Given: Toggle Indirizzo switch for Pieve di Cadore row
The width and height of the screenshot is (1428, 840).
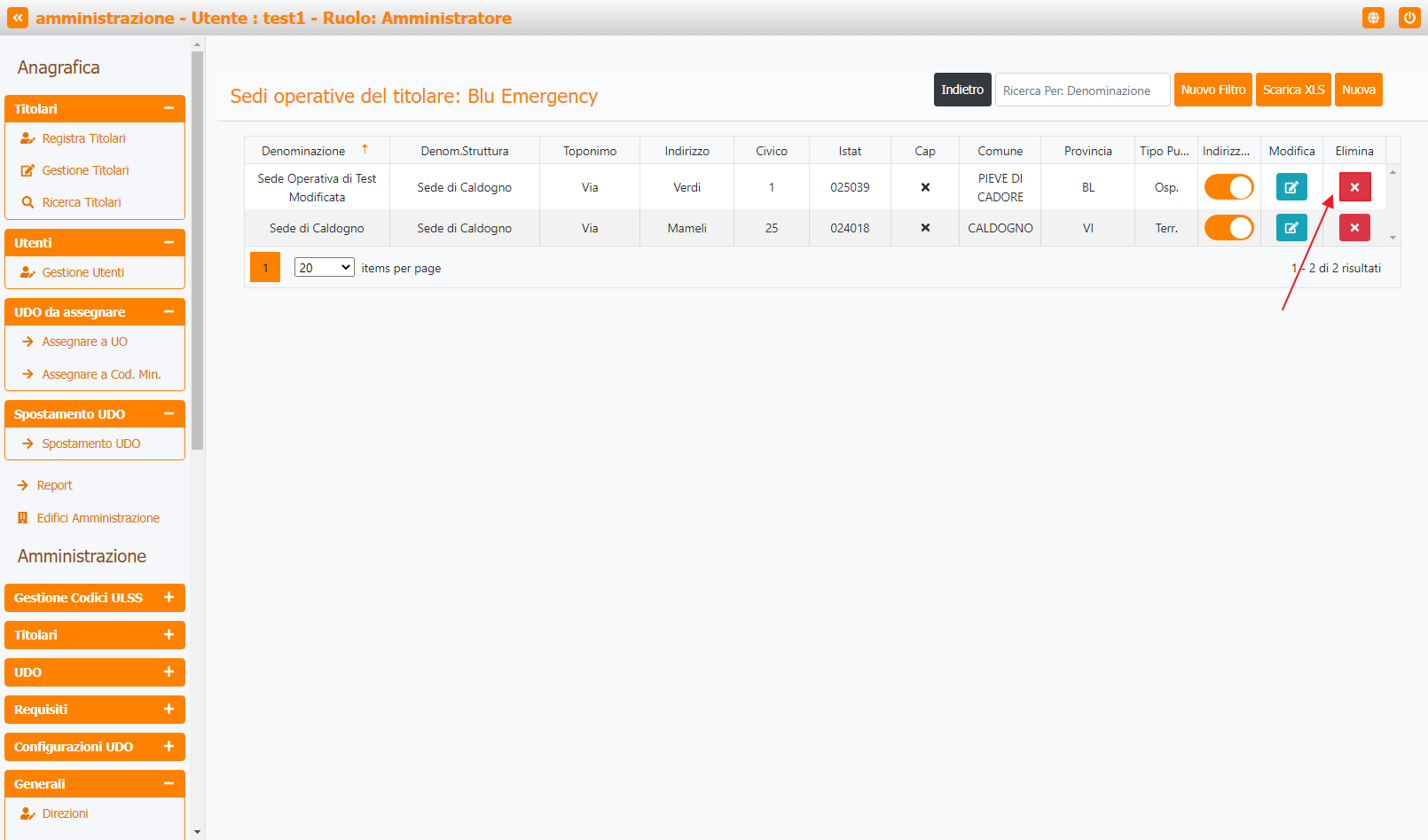Looking at the screenshot, I should pyautogui.click(x=1228, y=187).
